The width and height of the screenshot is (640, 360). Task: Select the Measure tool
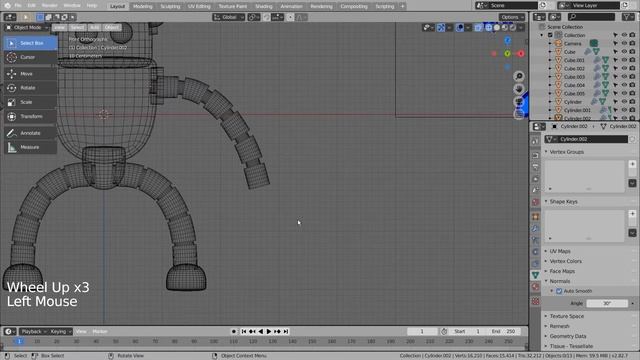point(31,147)
